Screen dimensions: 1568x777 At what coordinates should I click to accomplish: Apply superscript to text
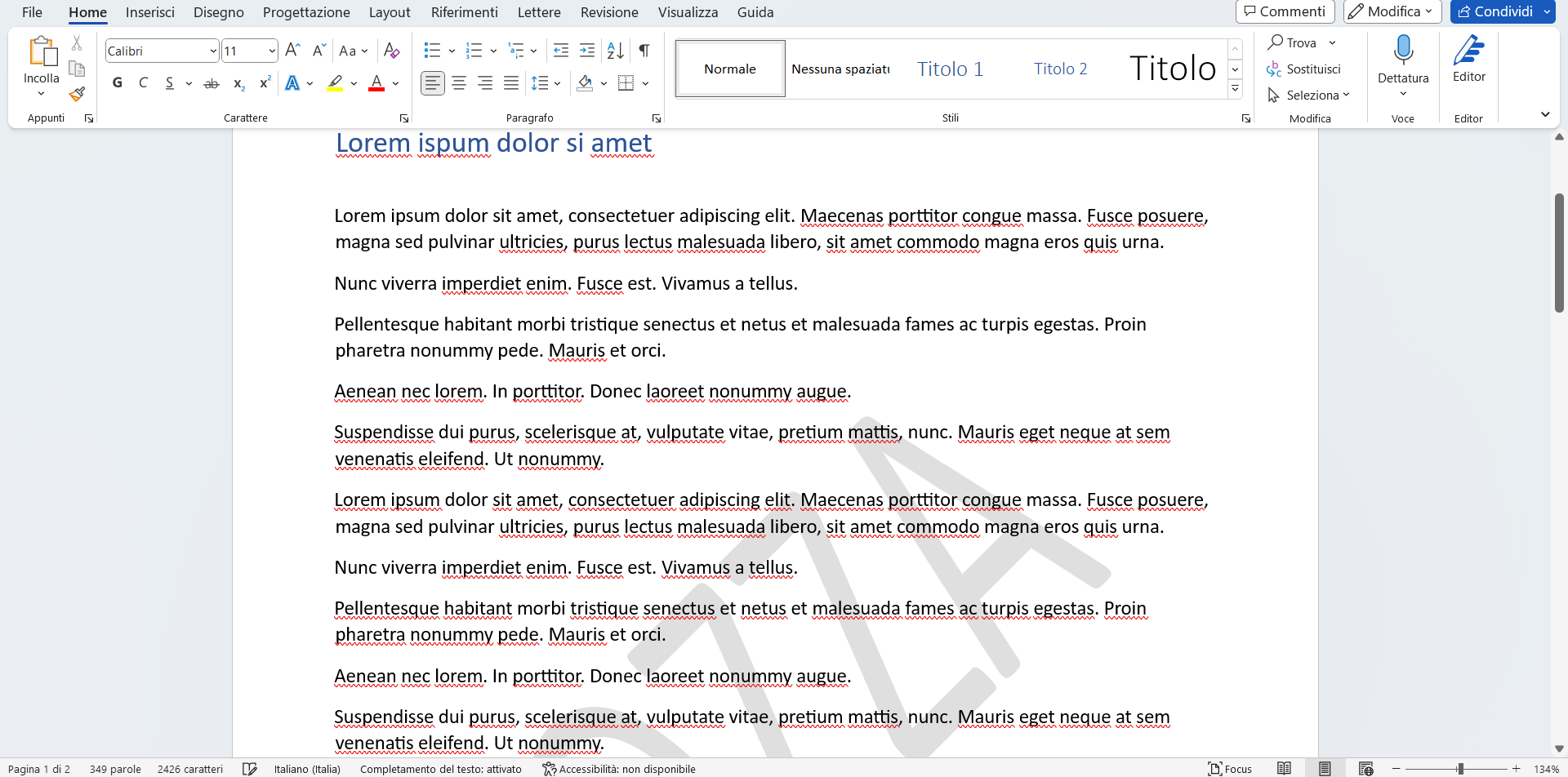point(263,82)
